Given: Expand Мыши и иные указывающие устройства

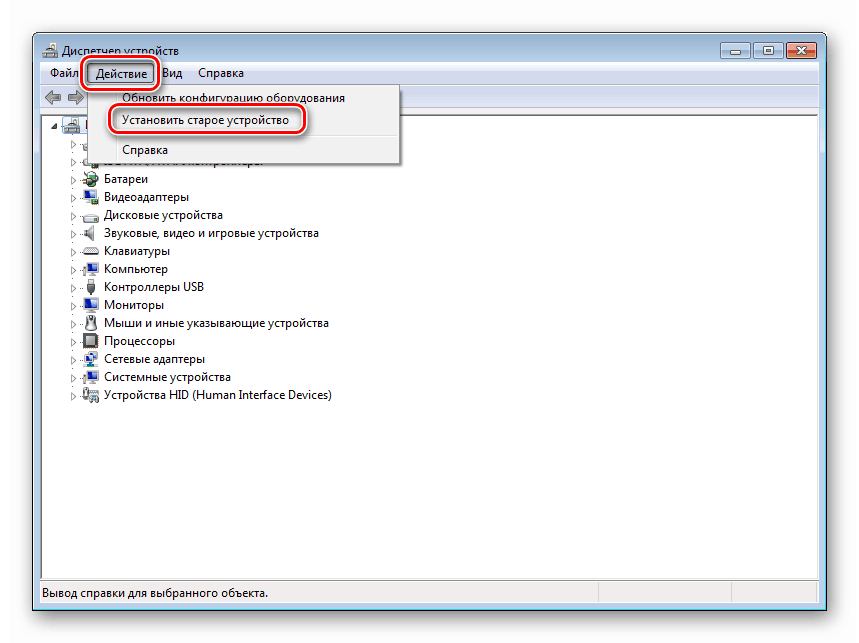Looking at the screenshot, I should [73, 324].
